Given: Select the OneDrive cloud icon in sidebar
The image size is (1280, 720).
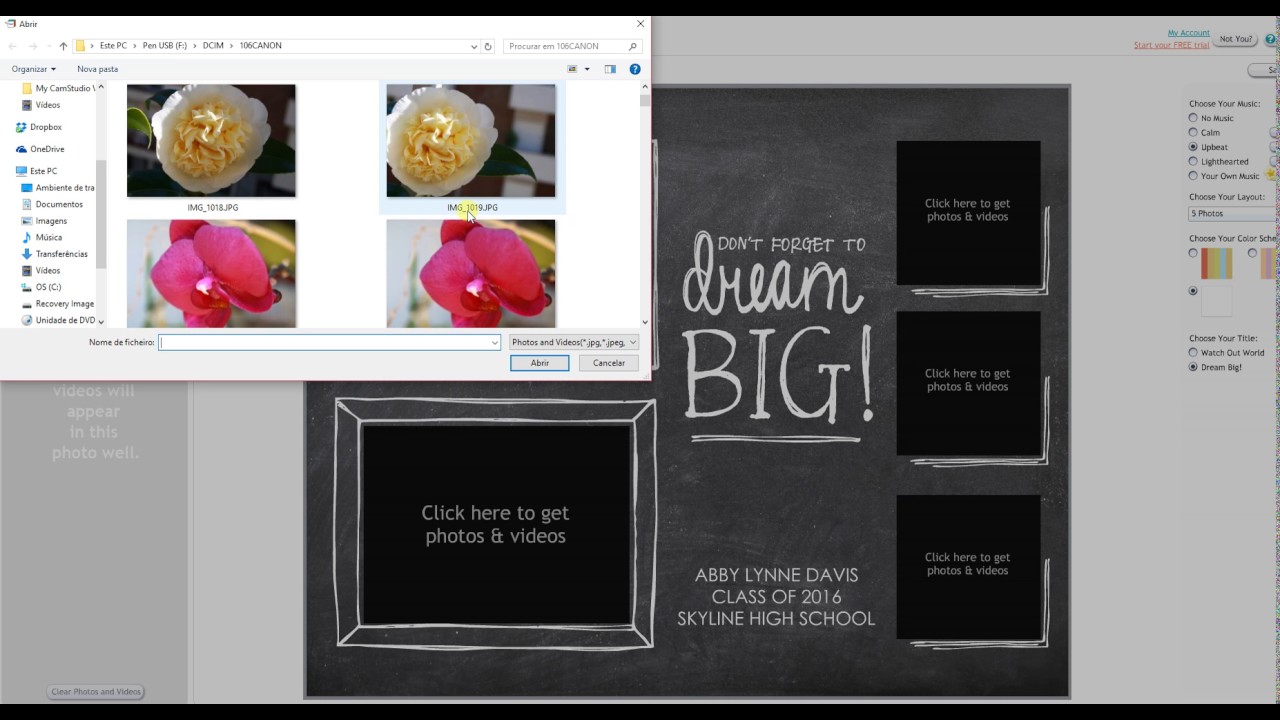Looking at the screenshot, I should pyautogui.click(x=21, y=149).
